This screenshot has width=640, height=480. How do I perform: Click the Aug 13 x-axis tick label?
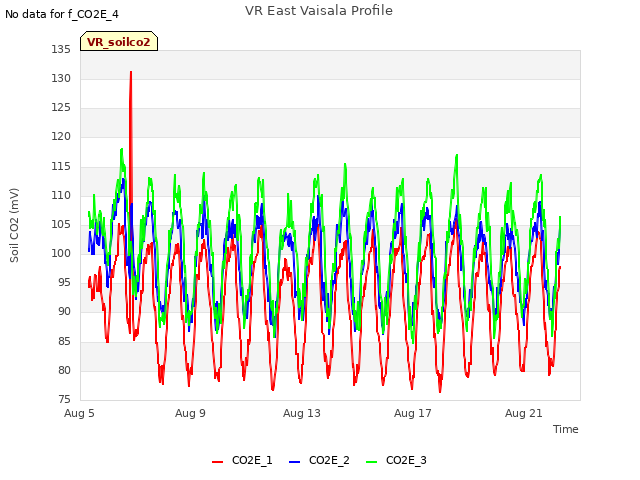click(302, 413)
